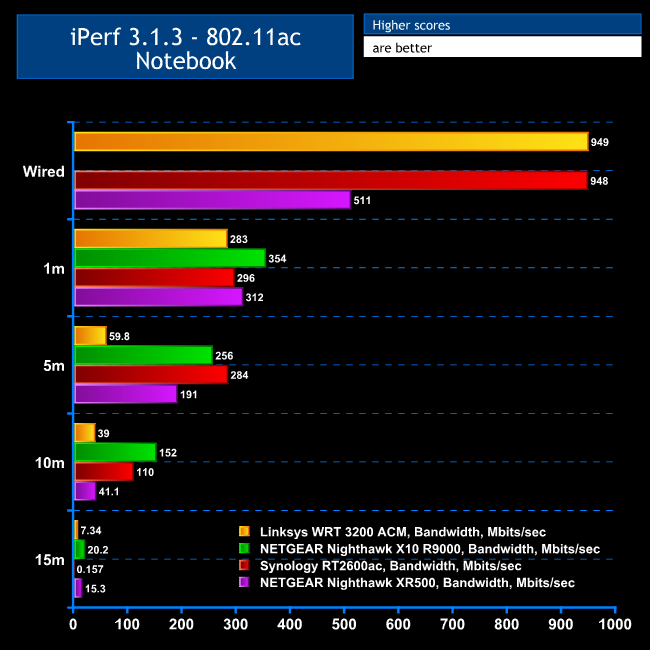
Task: Click the green 15m bar valued 20.2
Action: pos(80,549)
